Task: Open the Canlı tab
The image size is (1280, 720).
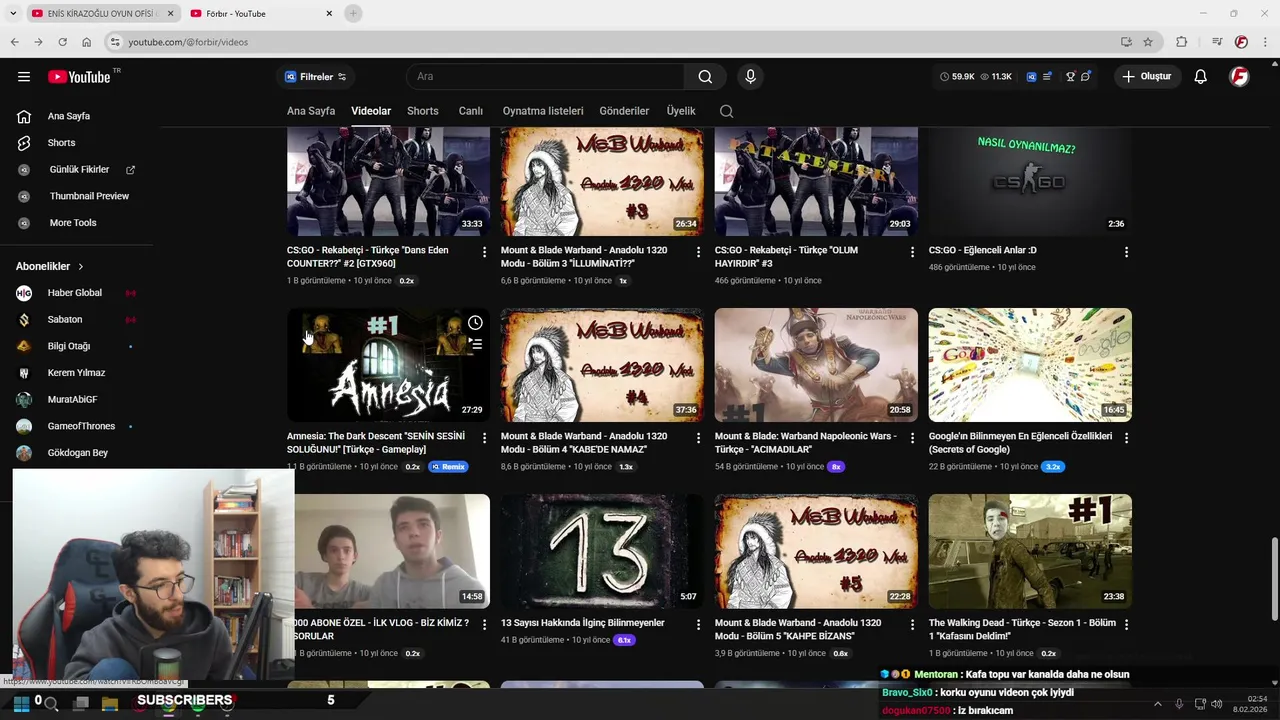Action: click(x=471, y=111)
